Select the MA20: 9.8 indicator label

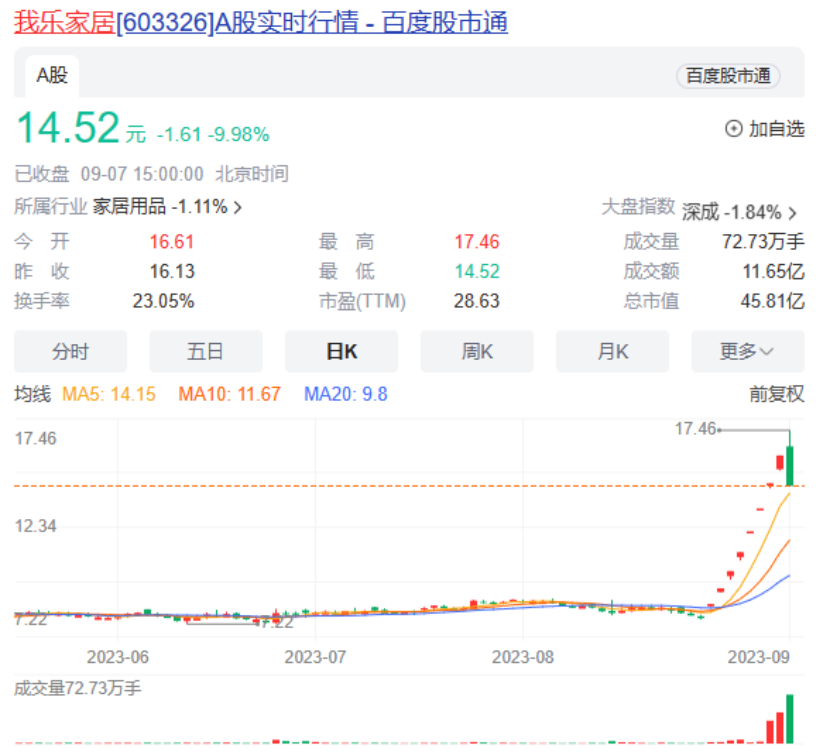[x=346, y=394]
